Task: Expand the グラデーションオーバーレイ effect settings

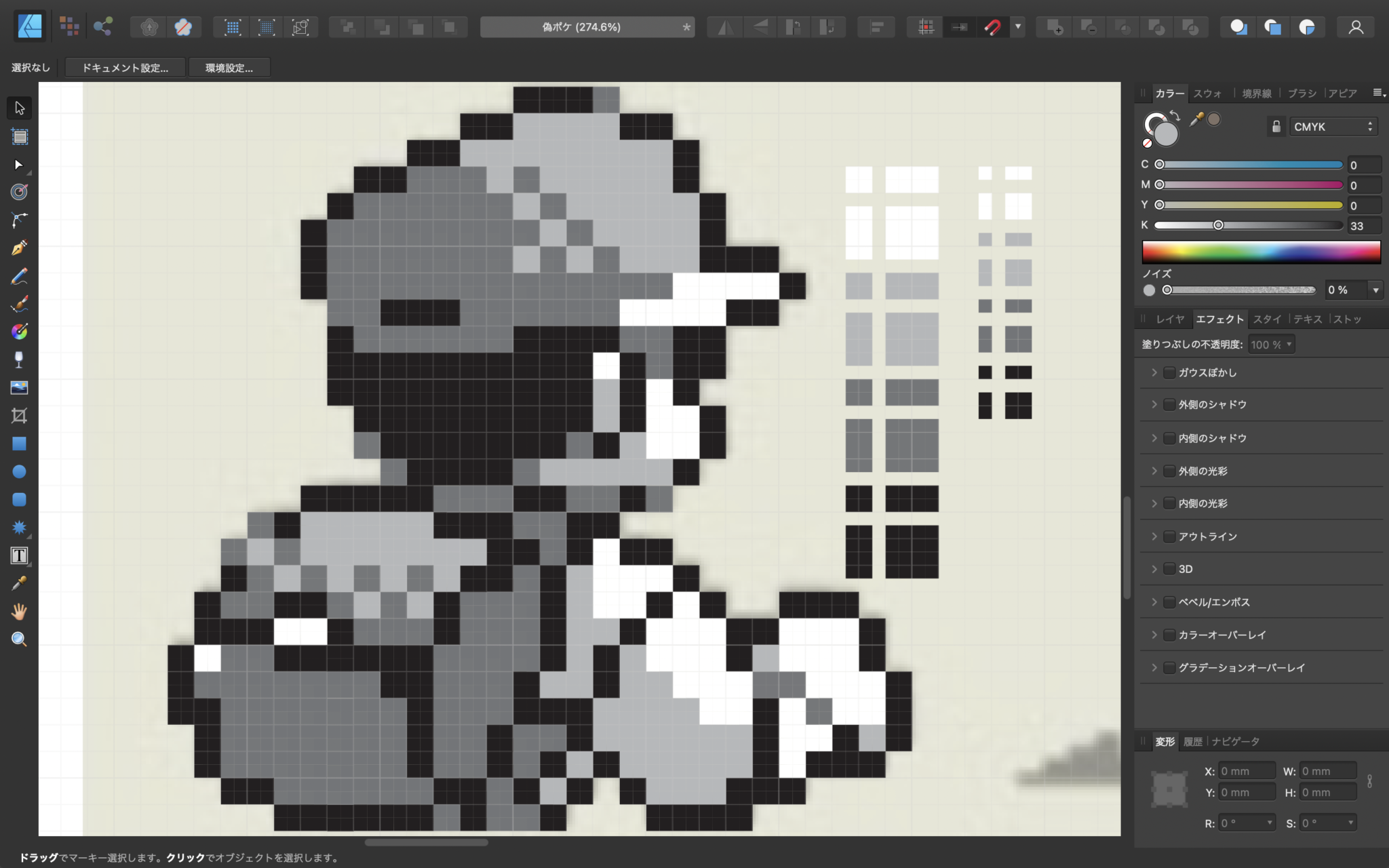Action: pos(1154,667)
